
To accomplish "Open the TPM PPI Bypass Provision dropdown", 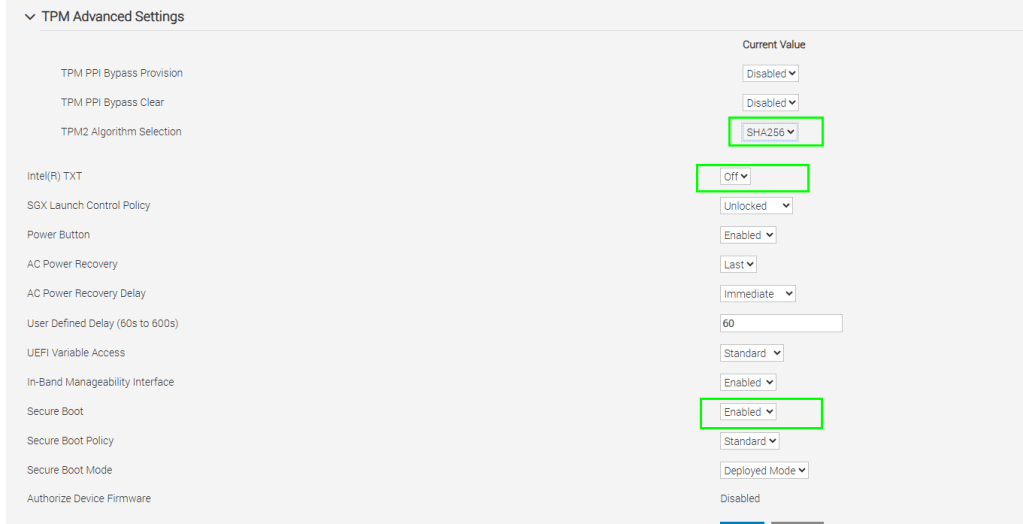I will (x=771, y=74).
